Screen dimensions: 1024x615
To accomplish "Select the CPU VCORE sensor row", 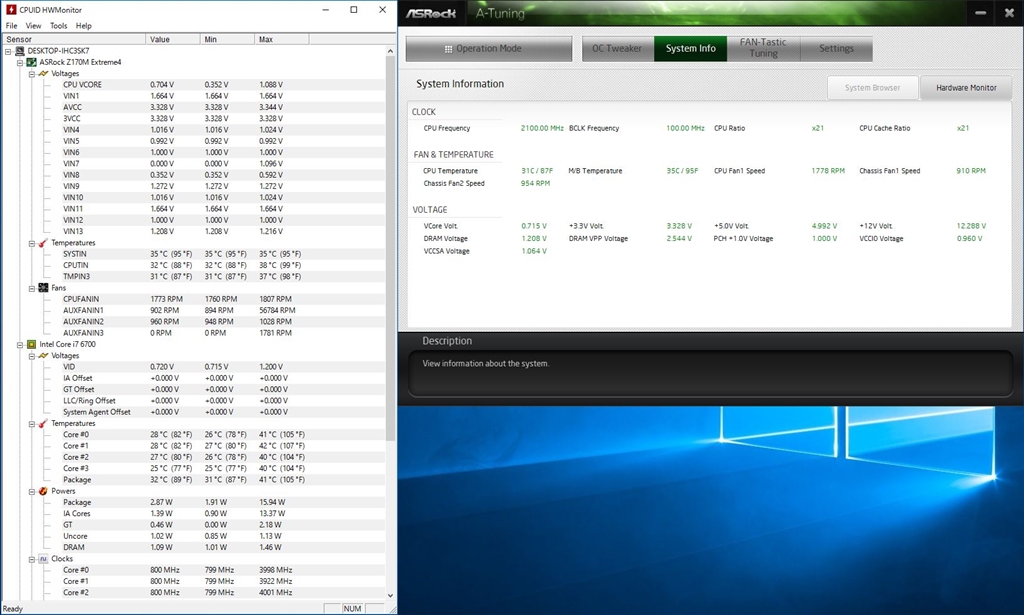I will [x=82, y=85].
